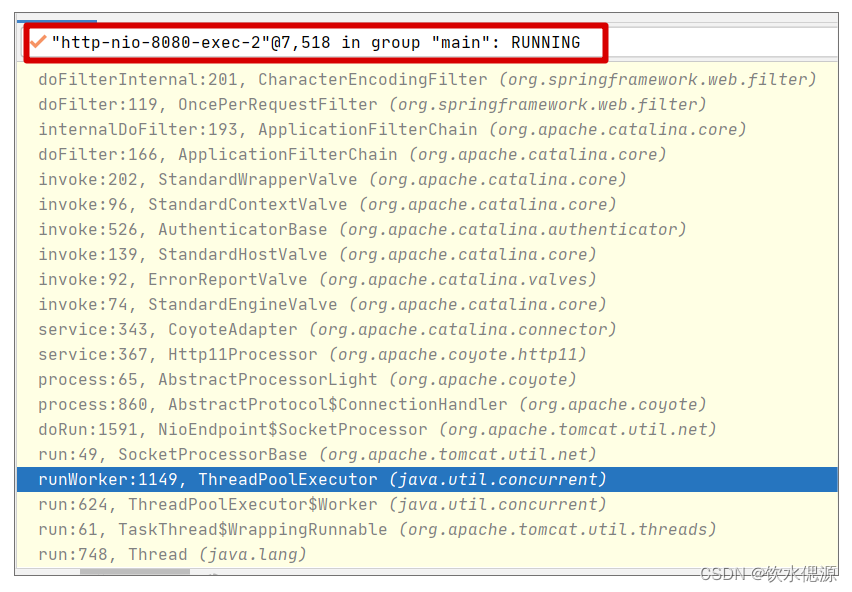Open thread dropdown "http-nio-8080-exec-2" RUNNING
Image resolution: width=852 pixels, height=592 pixels.
pyautogui.click(x=429, y=42)
